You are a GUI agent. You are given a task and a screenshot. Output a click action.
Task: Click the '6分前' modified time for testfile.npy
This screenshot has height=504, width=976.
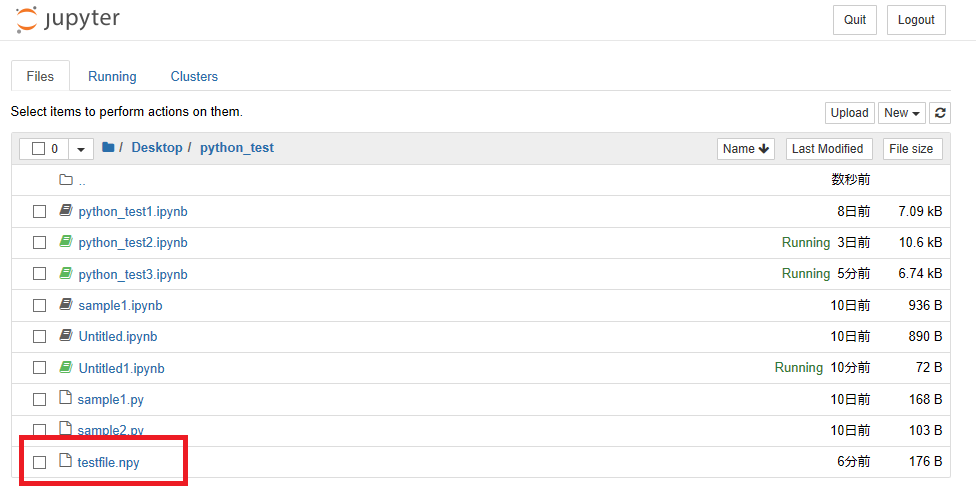click(853, 462)
